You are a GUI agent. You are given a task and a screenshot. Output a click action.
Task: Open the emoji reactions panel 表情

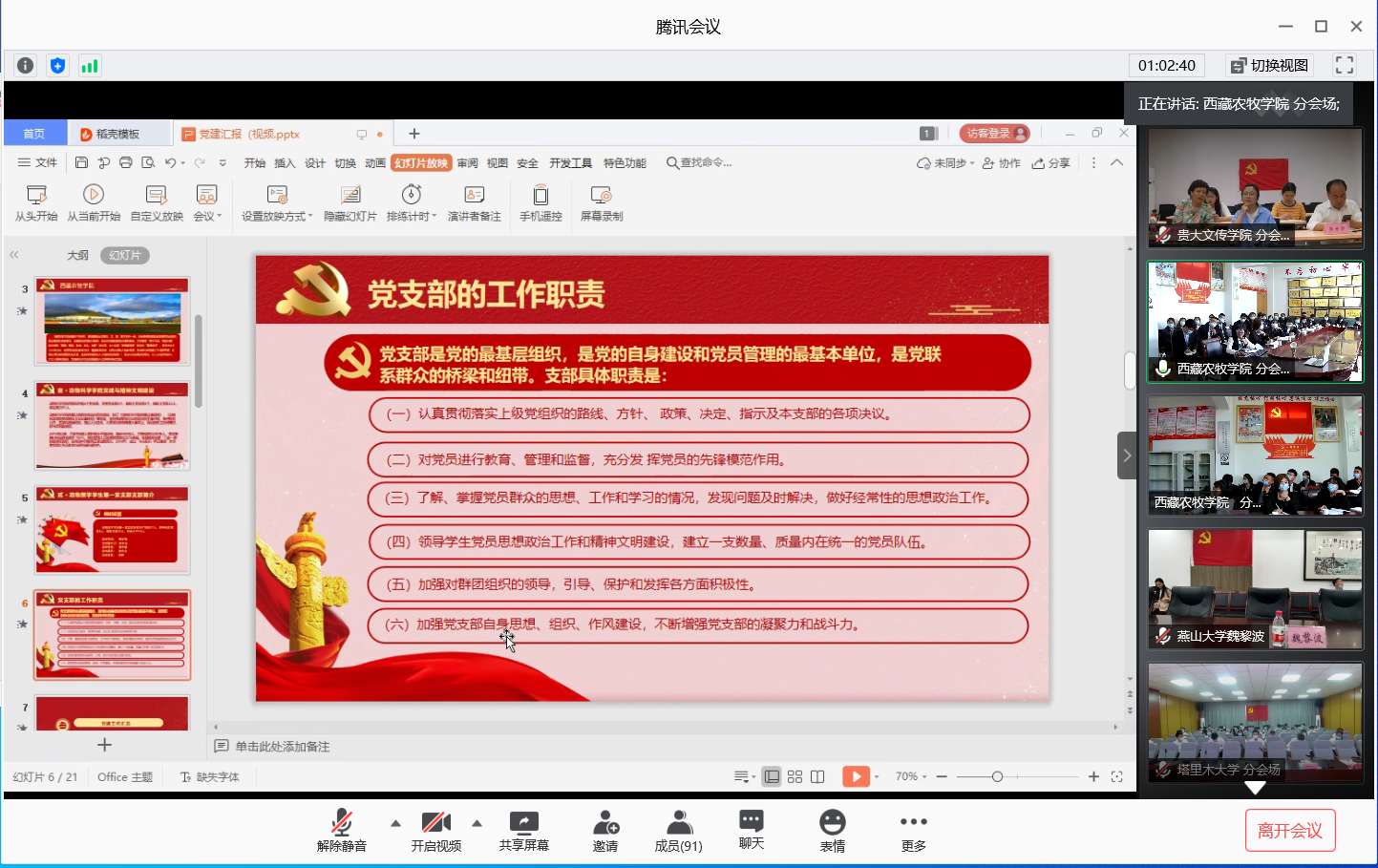(x=832, y=829)
